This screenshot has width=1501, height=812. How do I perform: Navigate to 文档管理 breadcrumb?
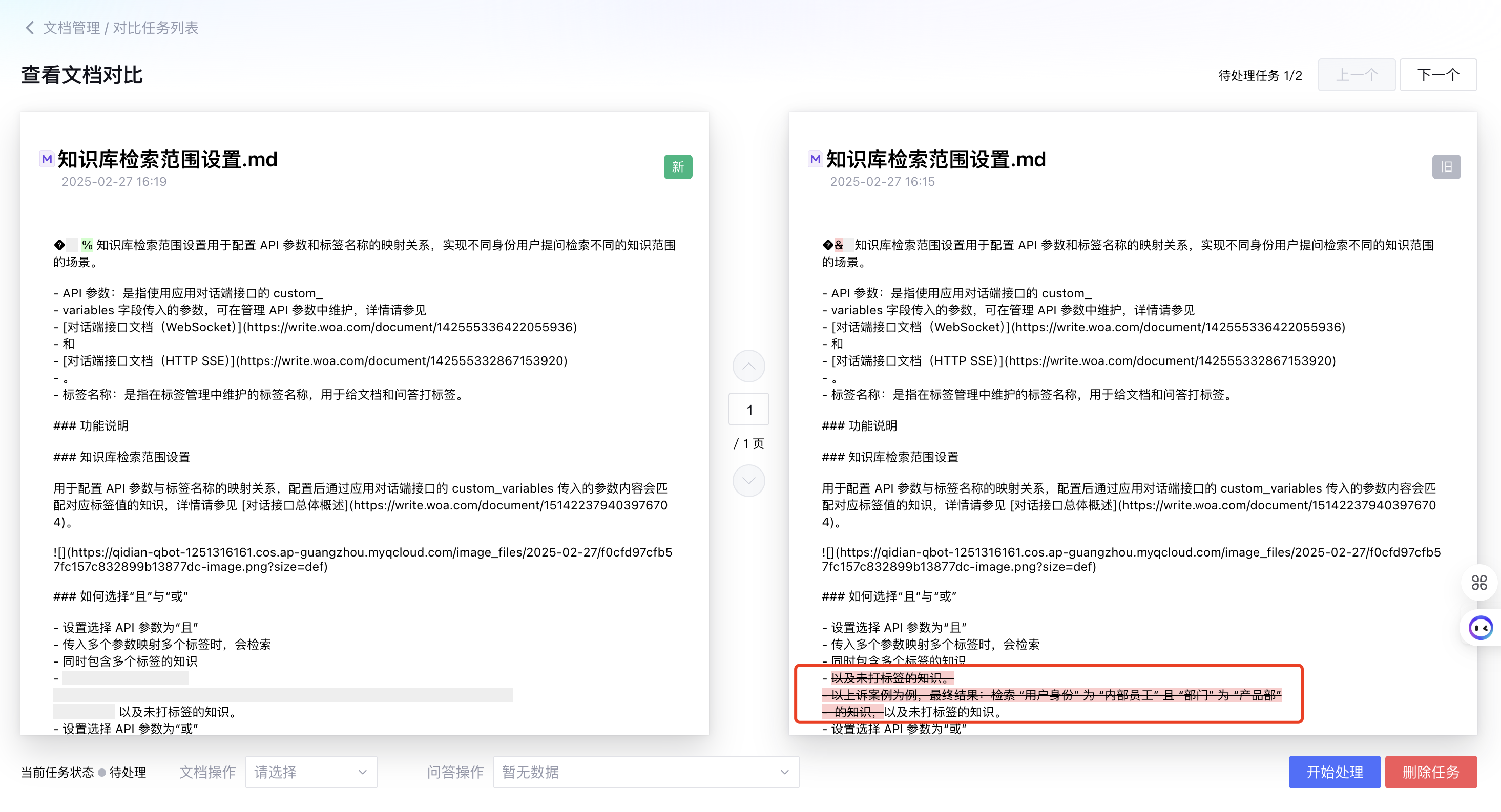pyautogui.click(x=72, y=27)
